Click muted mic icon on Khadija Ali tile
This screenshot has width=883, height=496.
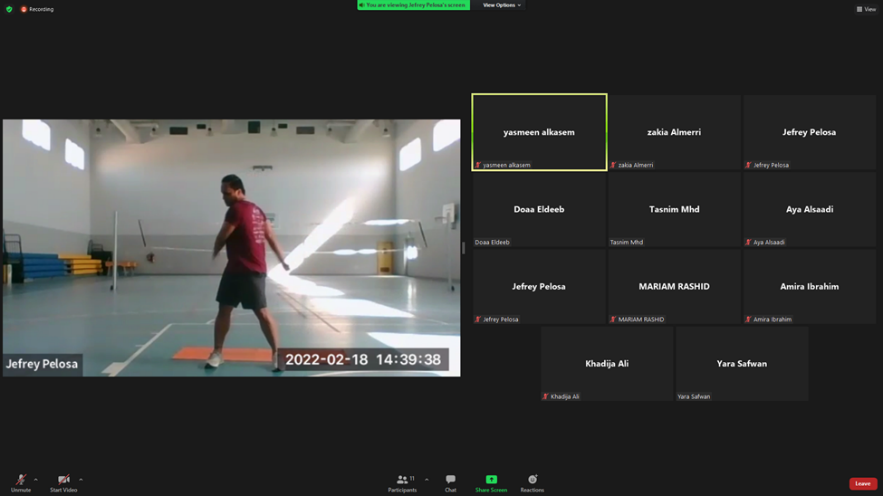point(546,397)
